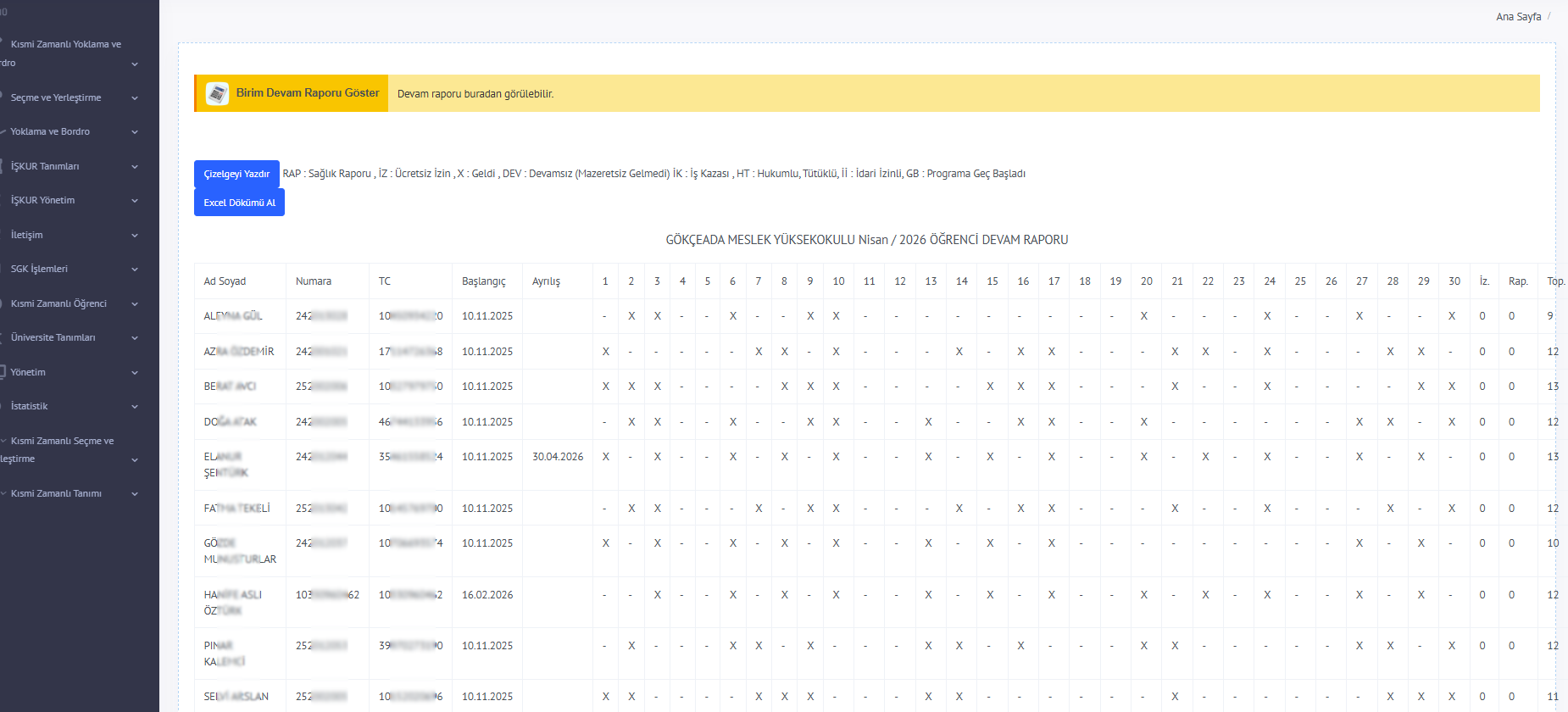
Task: Click the Excel Dökümü Al button
Action: coord(239,203)
